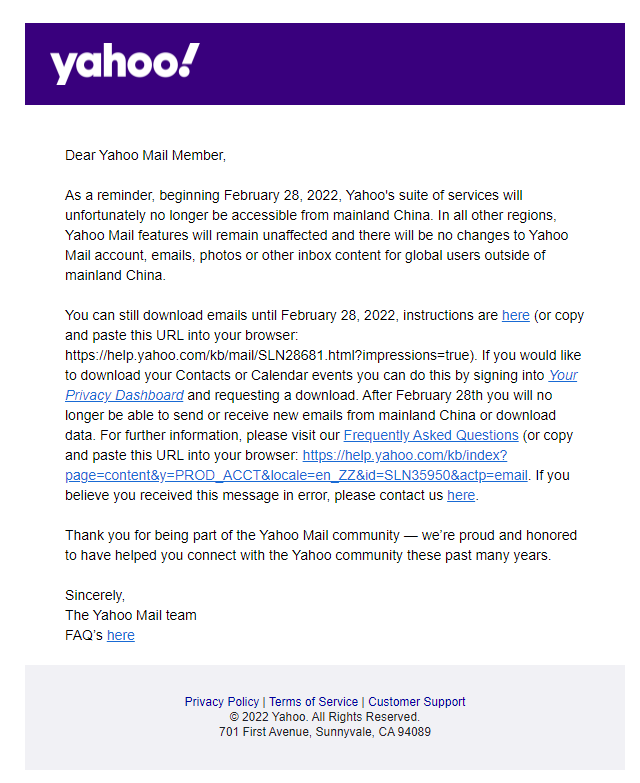Click 'here' to contact about message error
Image resolution: width=640 pixels, height=783 pixels.
tap(461, 495)
